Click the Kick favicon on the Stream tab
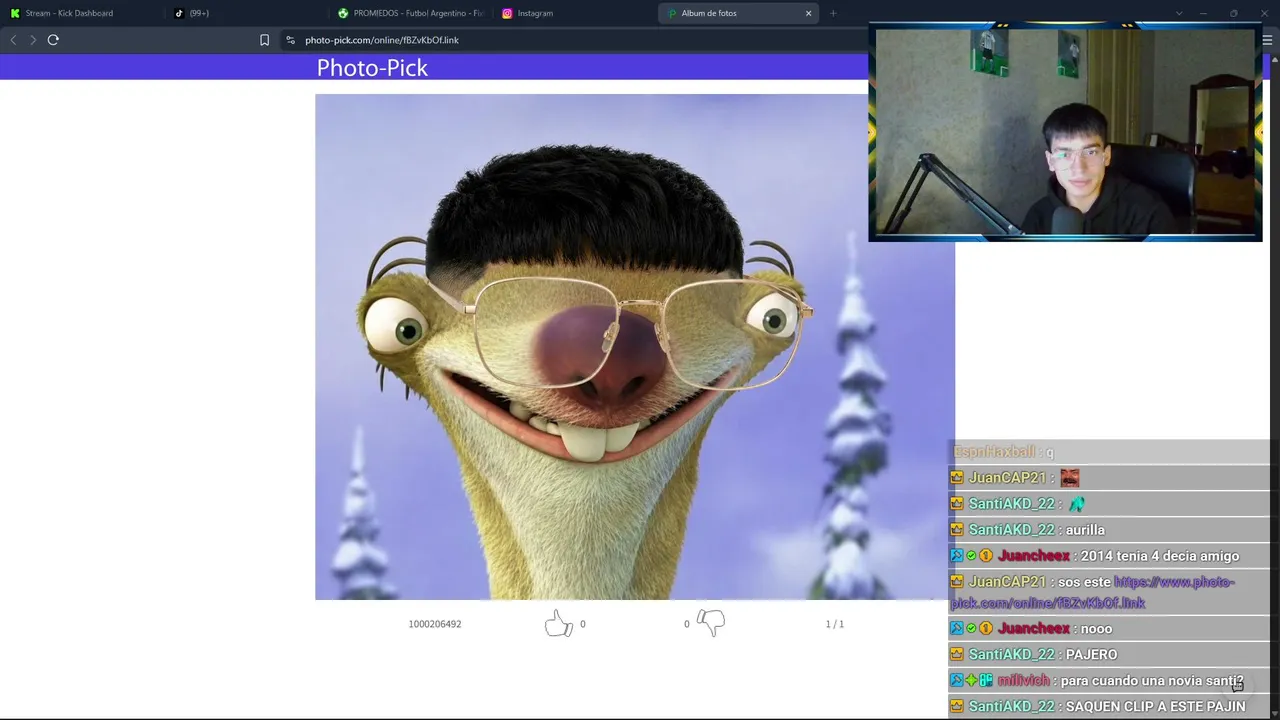 pos(15,13)
